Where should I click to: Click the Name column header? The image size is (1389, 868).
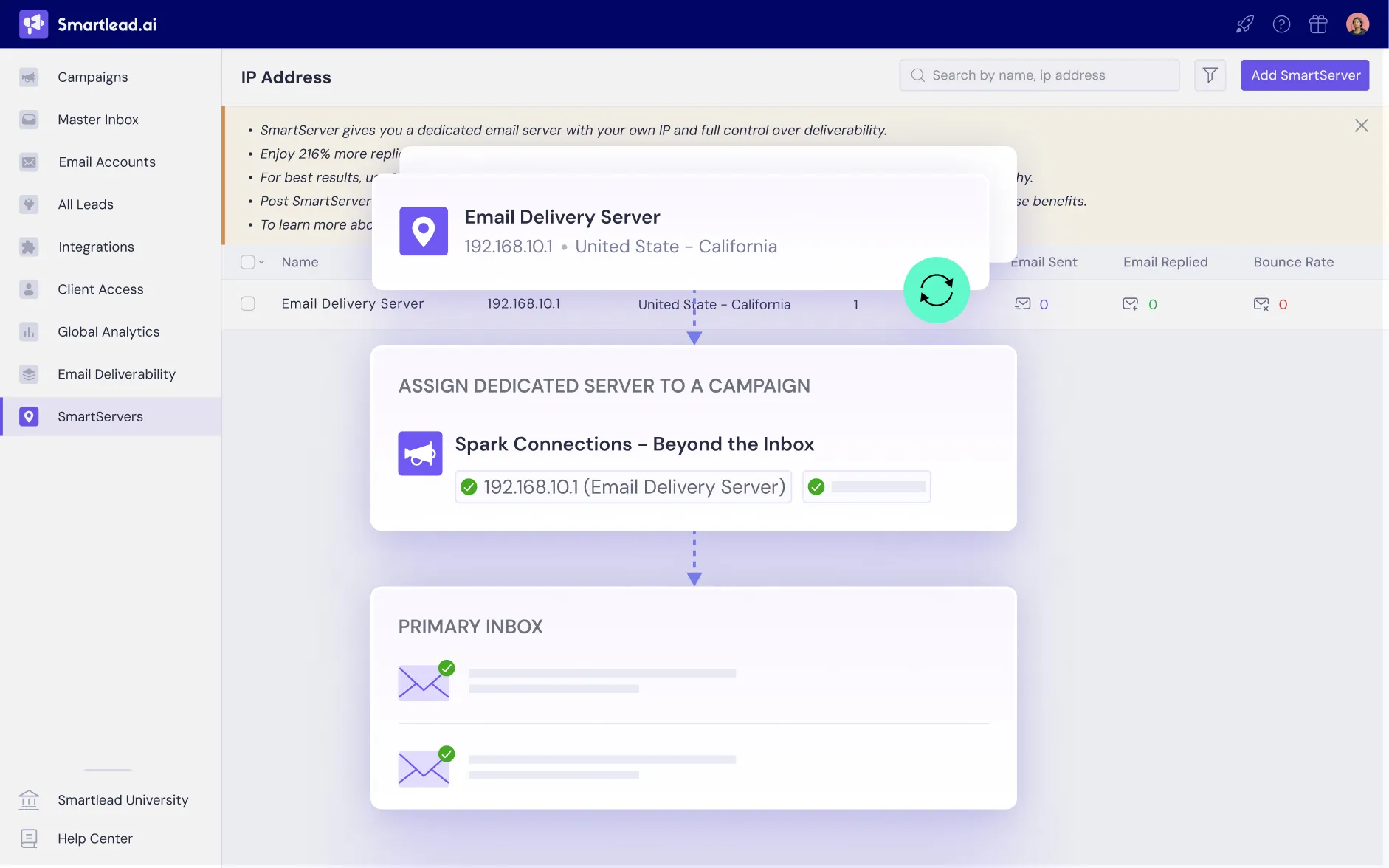tap(300, 262)
